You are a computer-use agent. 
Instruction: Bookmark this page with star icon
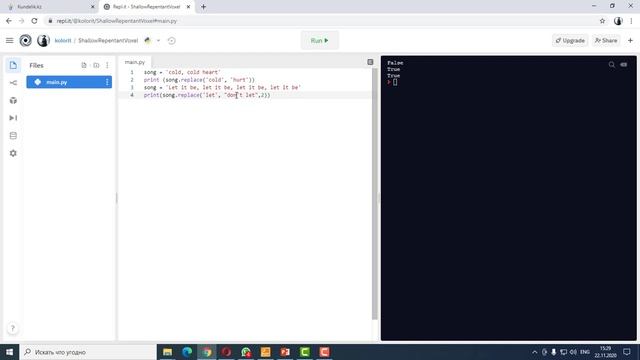click(602, 21)
